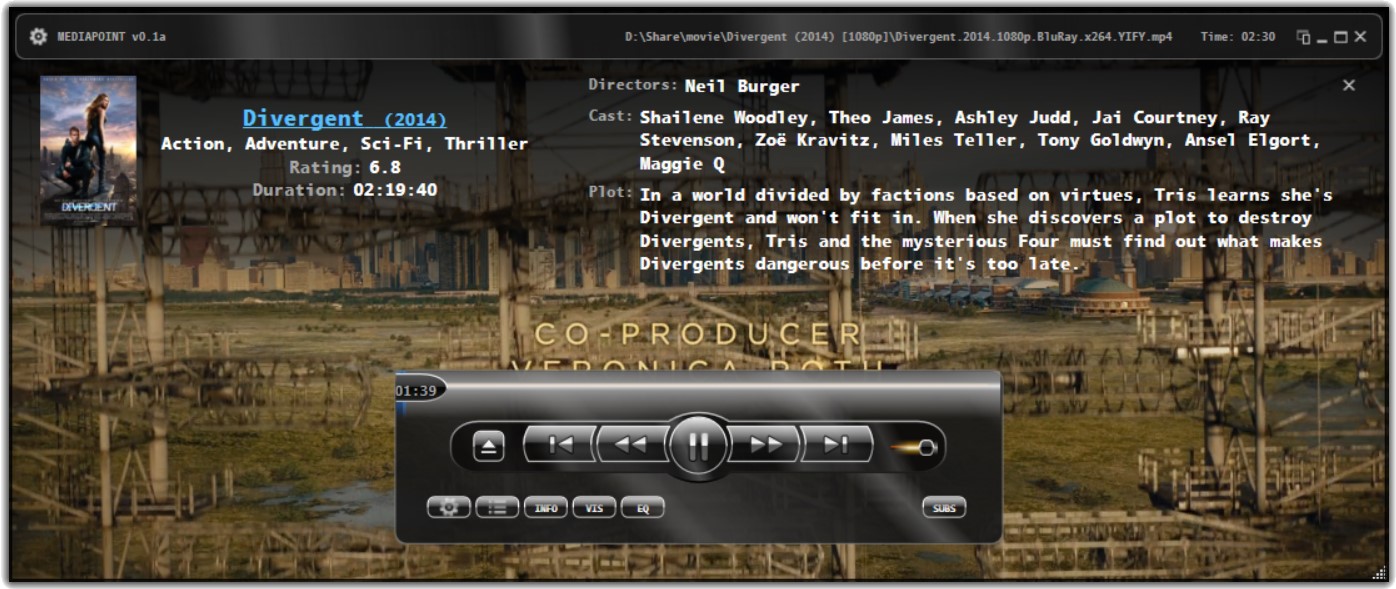
Task: Click the compact mode window icon
Action: tap(1303, 36)
